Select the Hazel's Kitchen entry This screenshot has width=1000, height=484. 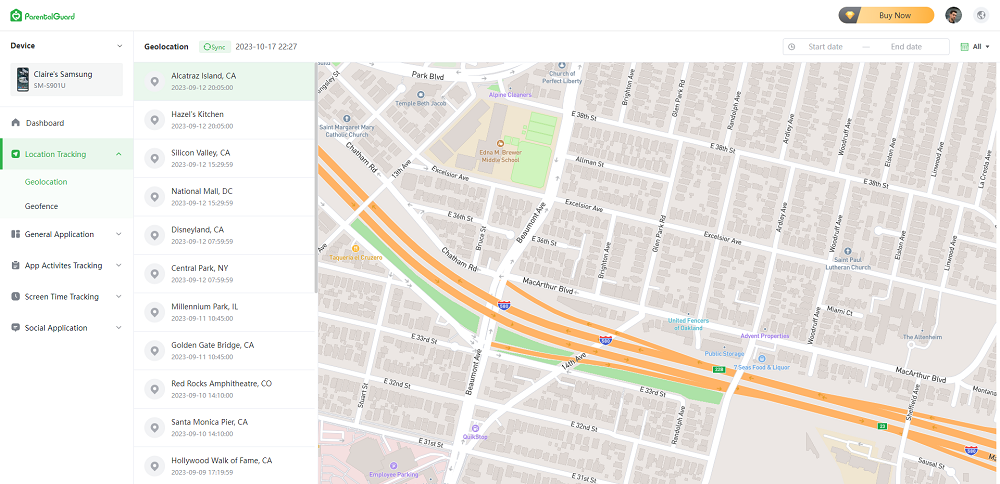pyautogui.click(x=225, y=120)
